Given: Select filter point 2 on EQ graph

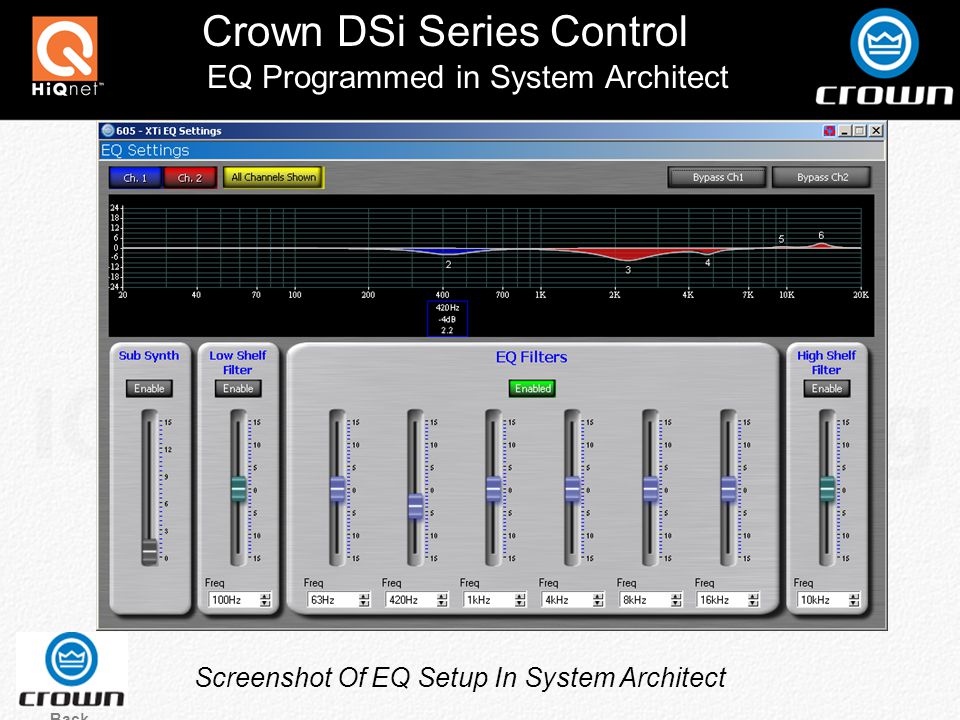Looking at the screenshot, I should click(x=448, y=264).
